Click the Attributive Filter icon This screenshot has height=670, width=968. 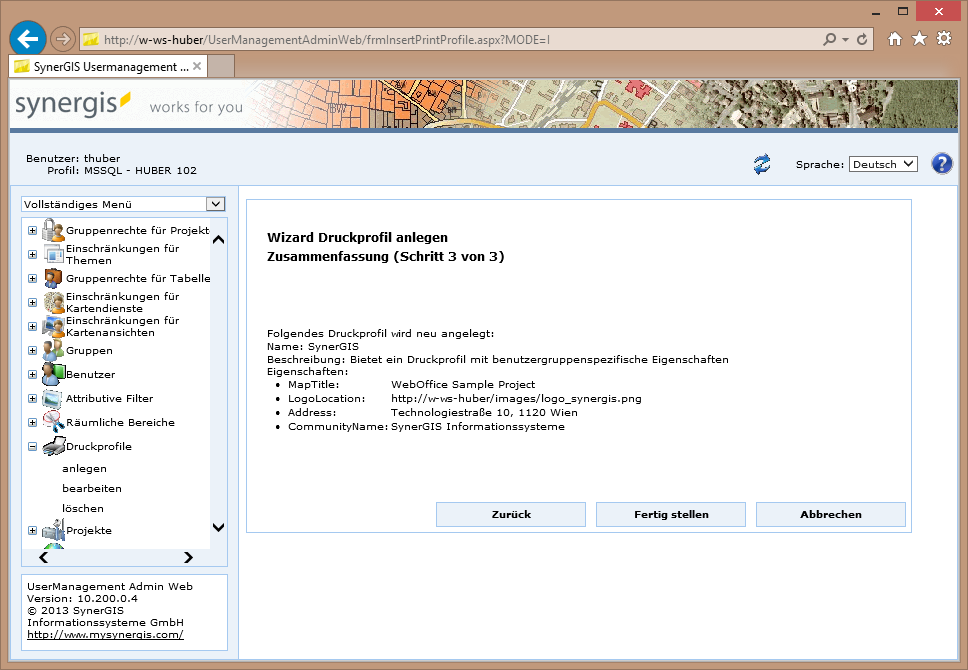coord(53,399)
